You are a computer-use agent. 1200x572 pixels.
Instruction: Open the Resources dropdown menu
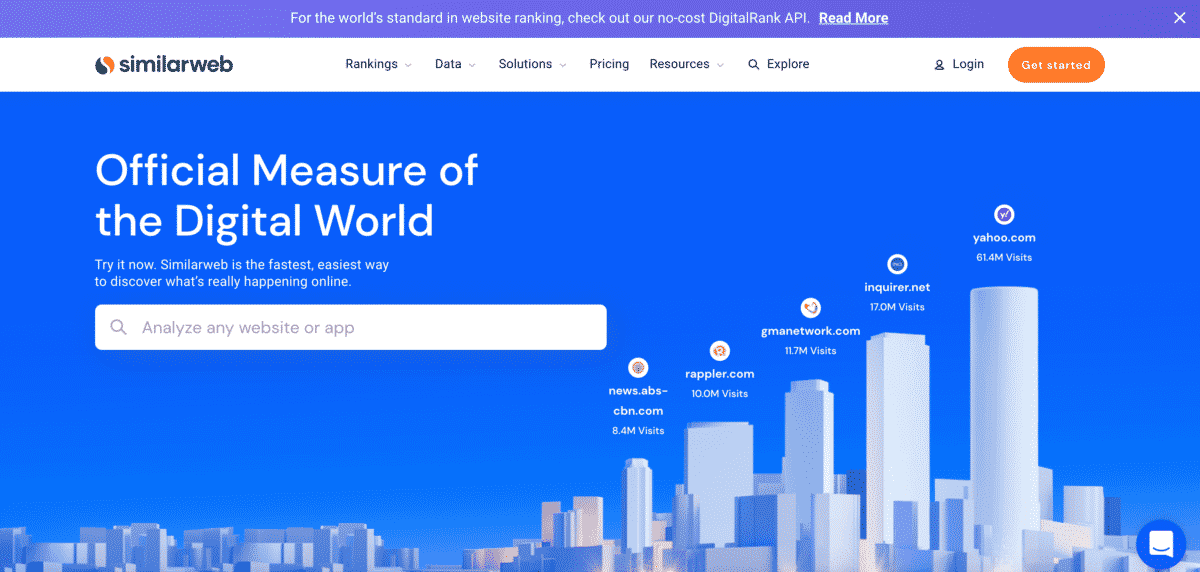tap(686, 64)
